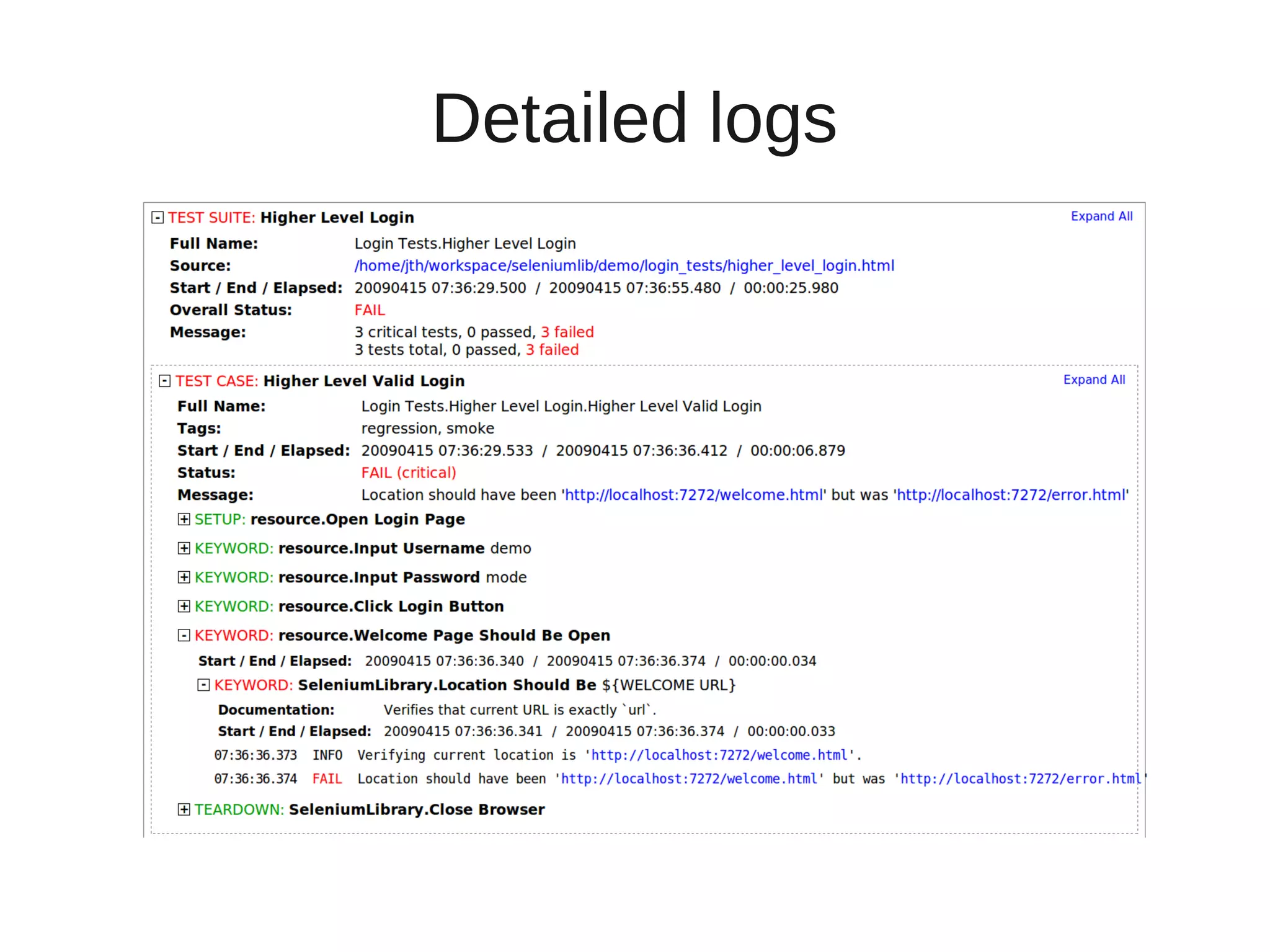Image resolution: width=1270 pixels, height=952 pixels.
Task: Collapse the Higher Level Valid Login test case
Action: click(x=165, y=381)
